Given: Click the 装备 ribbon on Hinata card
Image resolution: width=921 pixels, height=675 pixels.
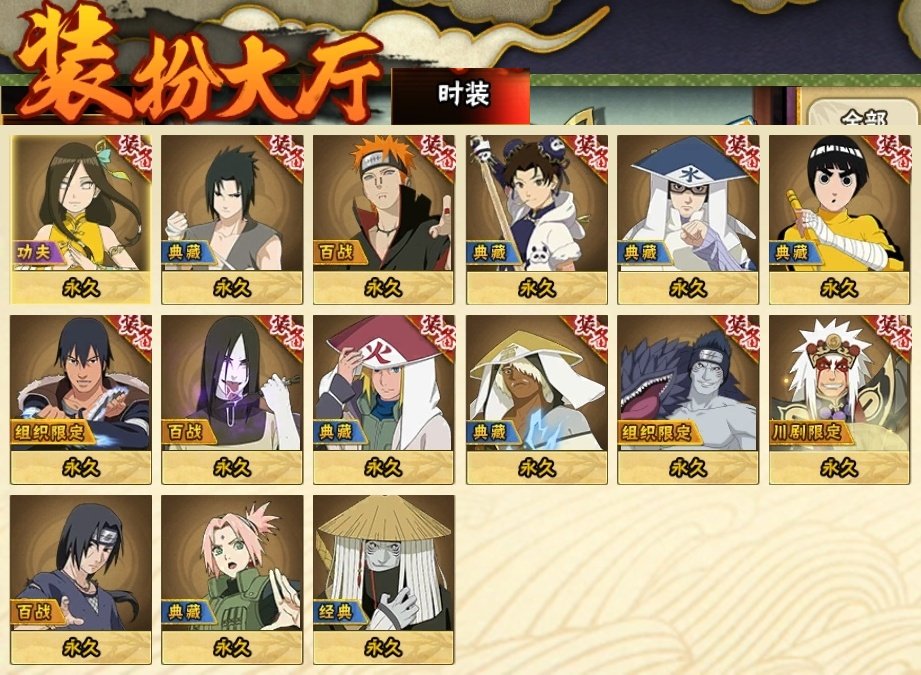Looking at the screenshot, I should (x=134, y=153).
